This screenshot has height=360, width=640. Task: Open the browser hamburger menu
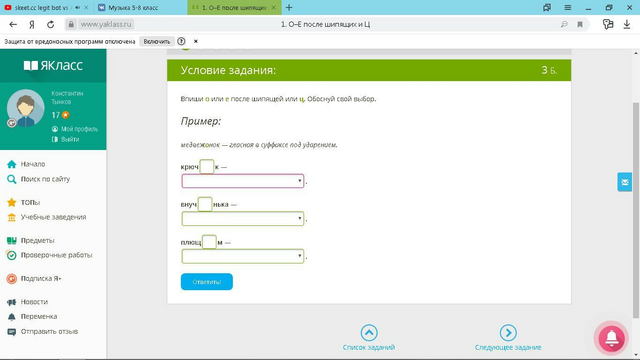coord(568,7)
